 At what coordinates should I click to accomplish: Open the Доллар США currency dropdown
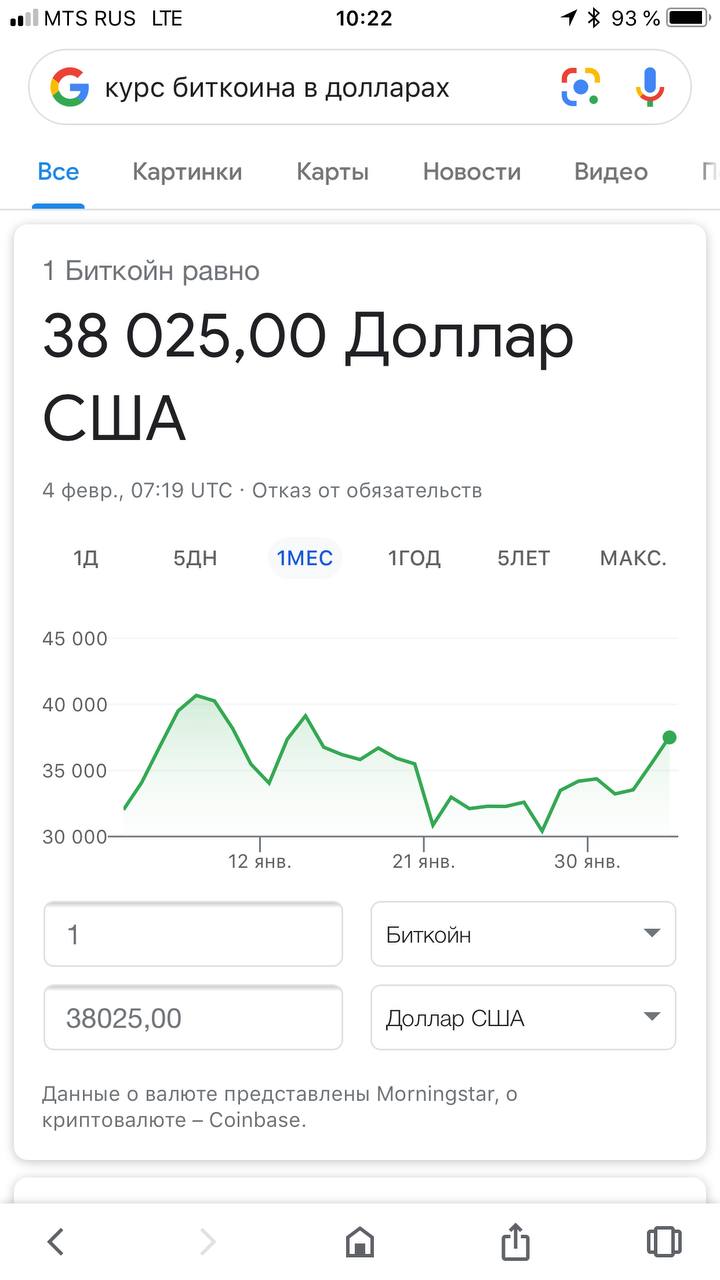click(x=523, y=1018)
